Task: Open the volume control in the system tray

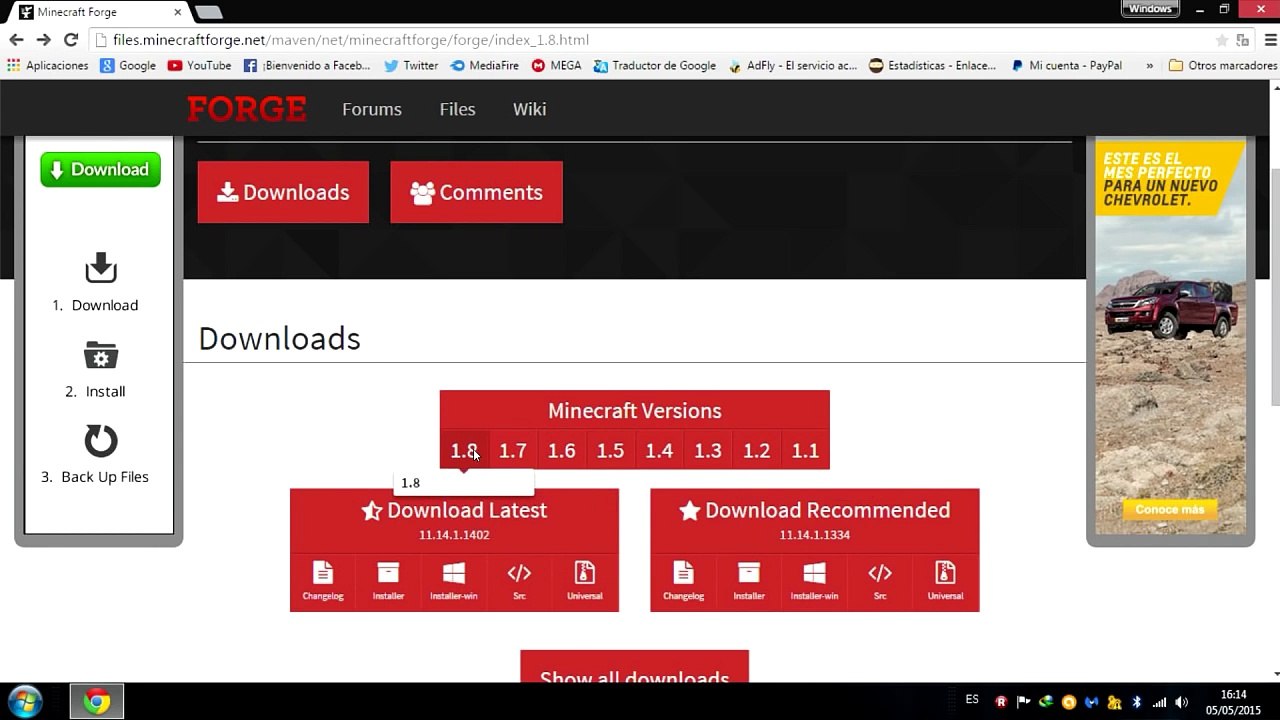Action: point(1182,702)
